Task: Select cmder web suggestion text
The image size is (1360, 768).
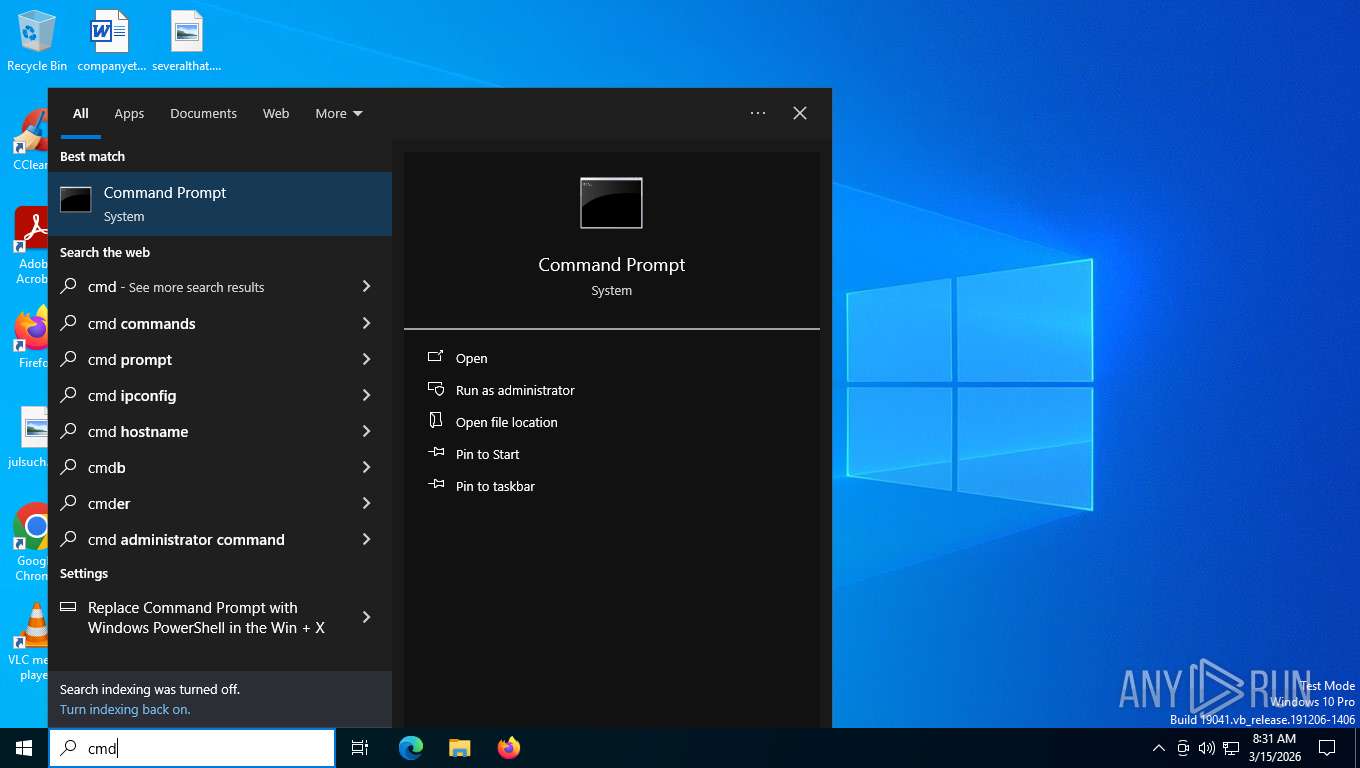Action: tap(109, 504)
